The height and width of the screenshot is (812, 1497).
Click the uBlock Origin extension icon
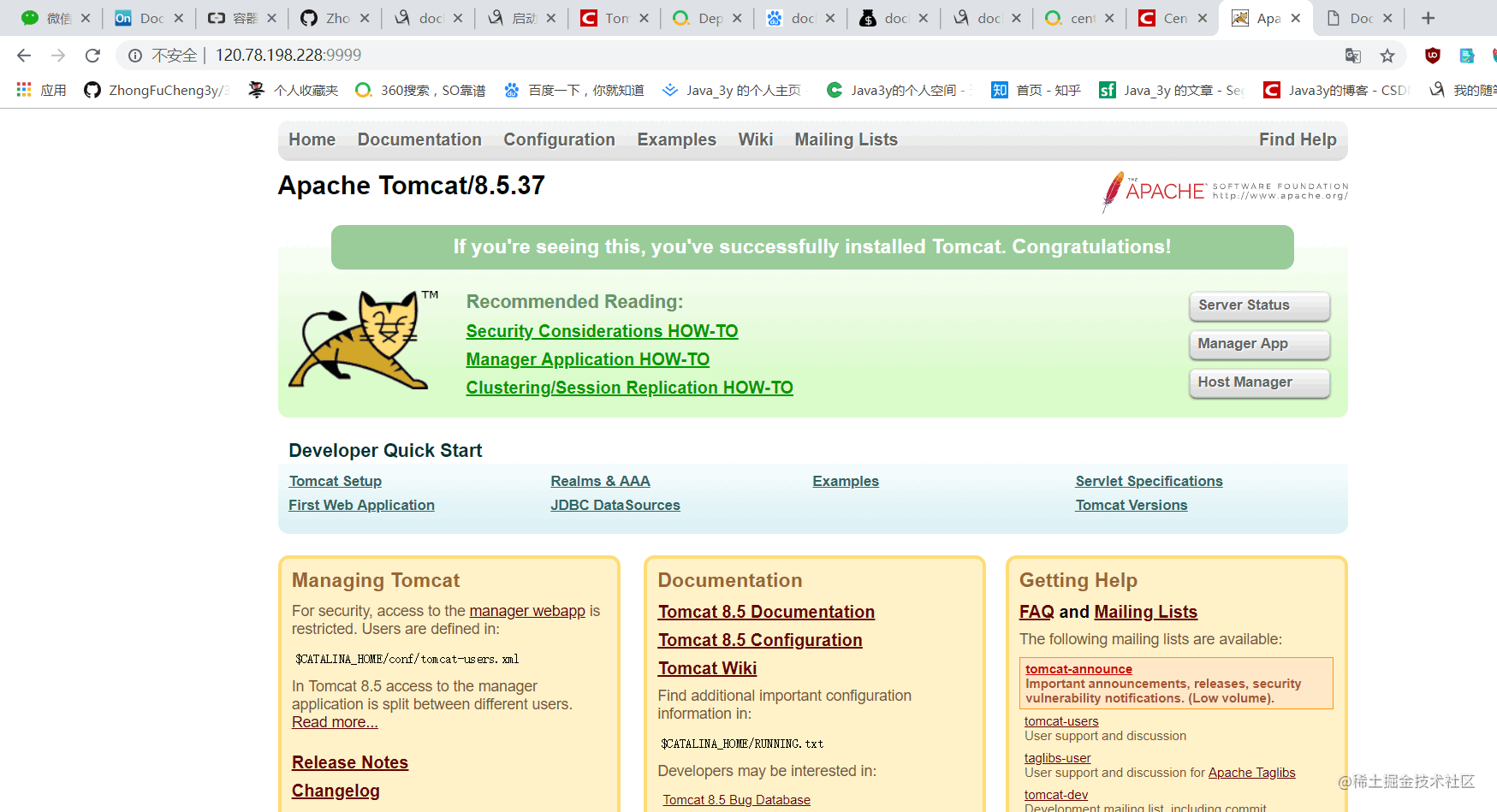tap(1430, 55)
